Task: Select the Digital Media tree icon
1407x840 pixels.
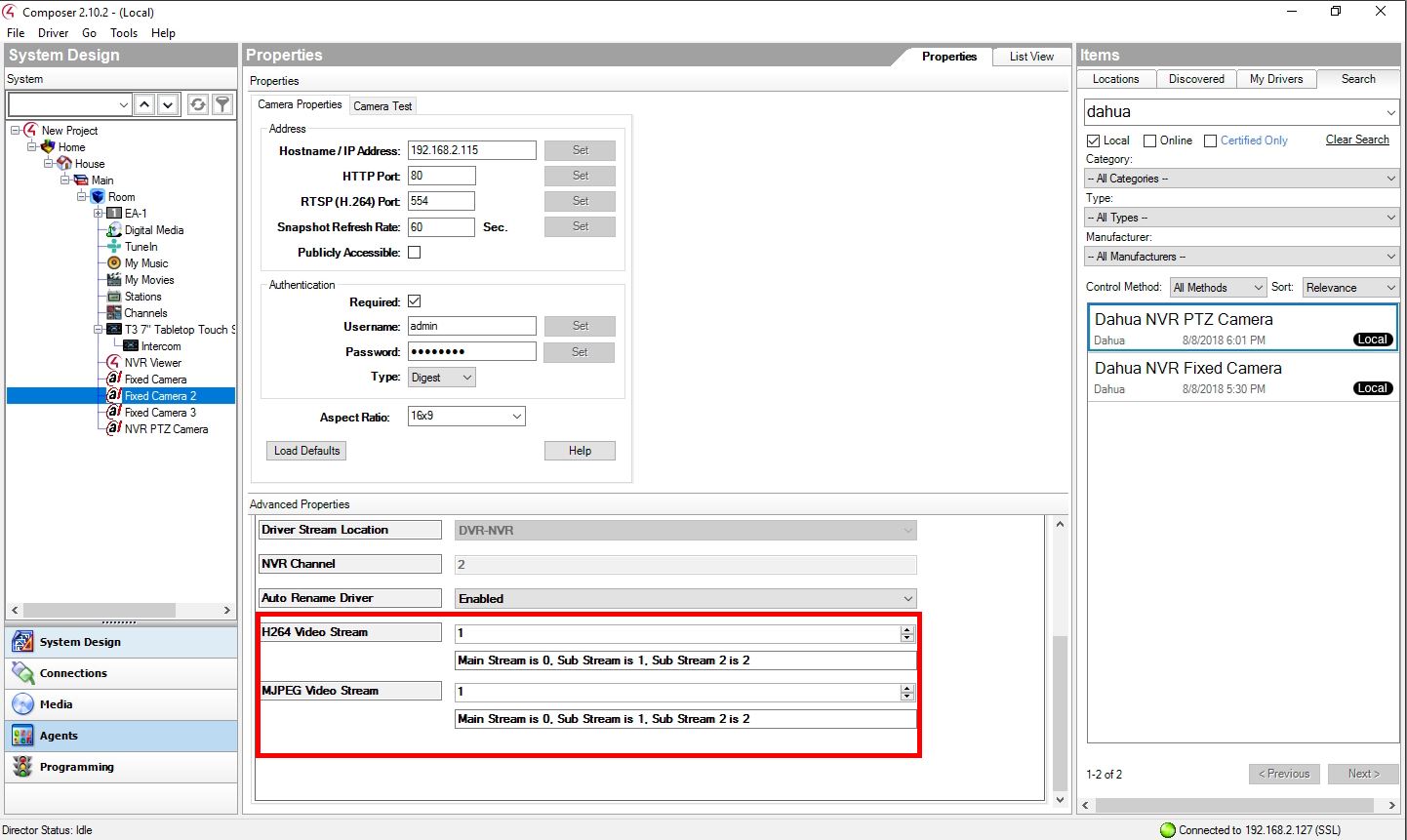Action: 114,230
